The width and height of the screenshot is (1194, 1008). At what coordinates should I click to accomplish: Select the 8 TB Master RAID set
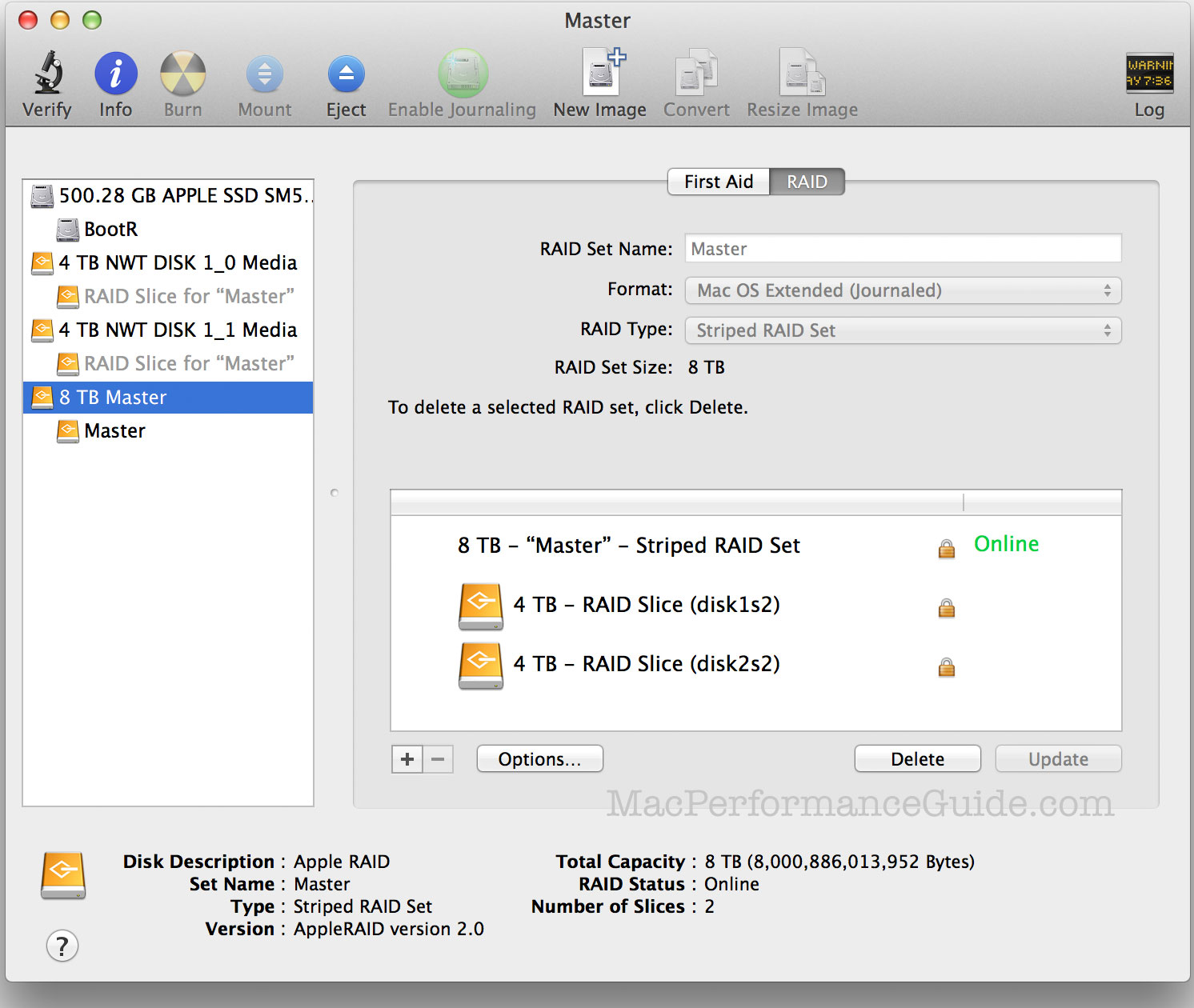[x=169, y=398]
